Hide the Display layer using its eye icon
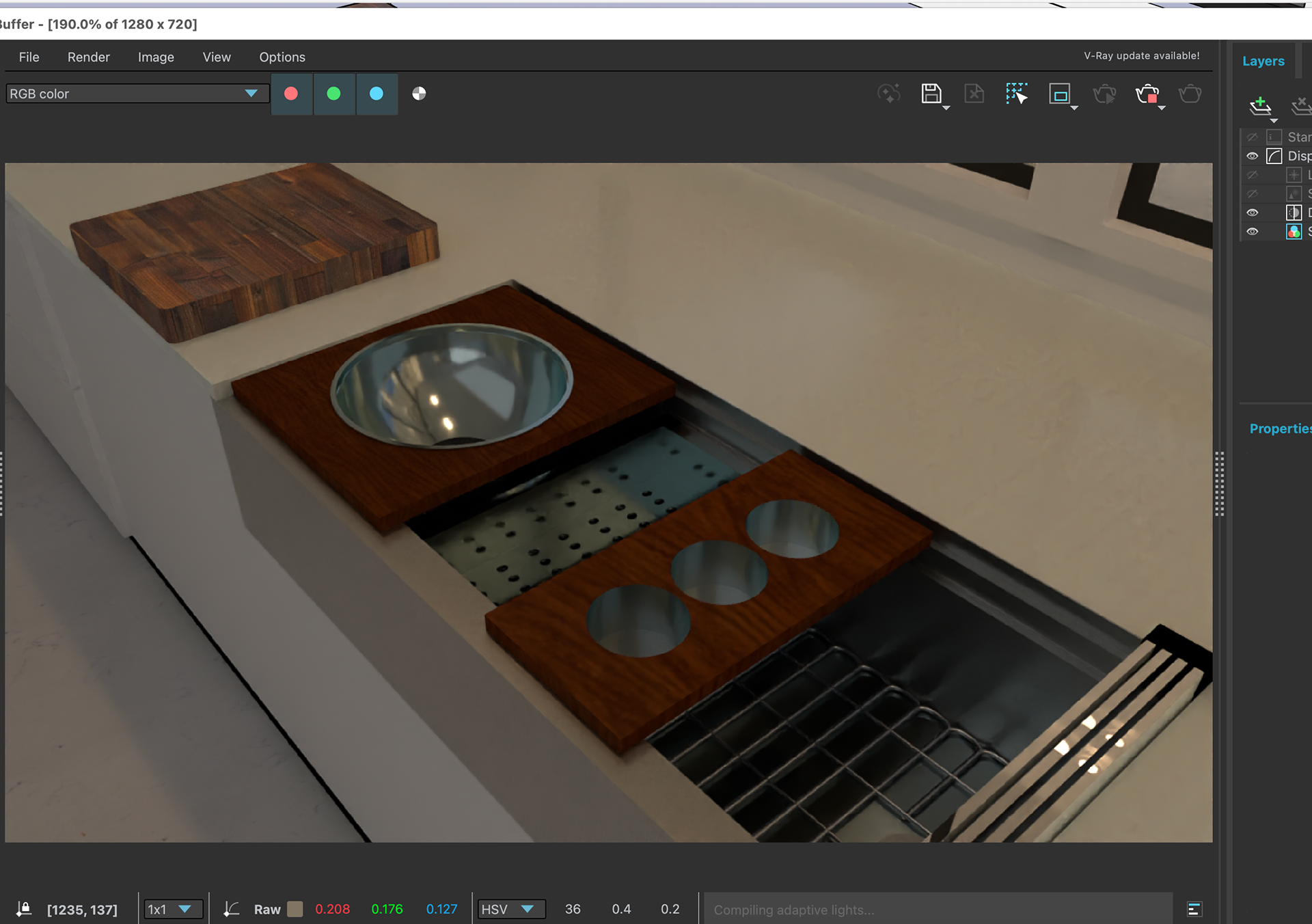 1252,156
